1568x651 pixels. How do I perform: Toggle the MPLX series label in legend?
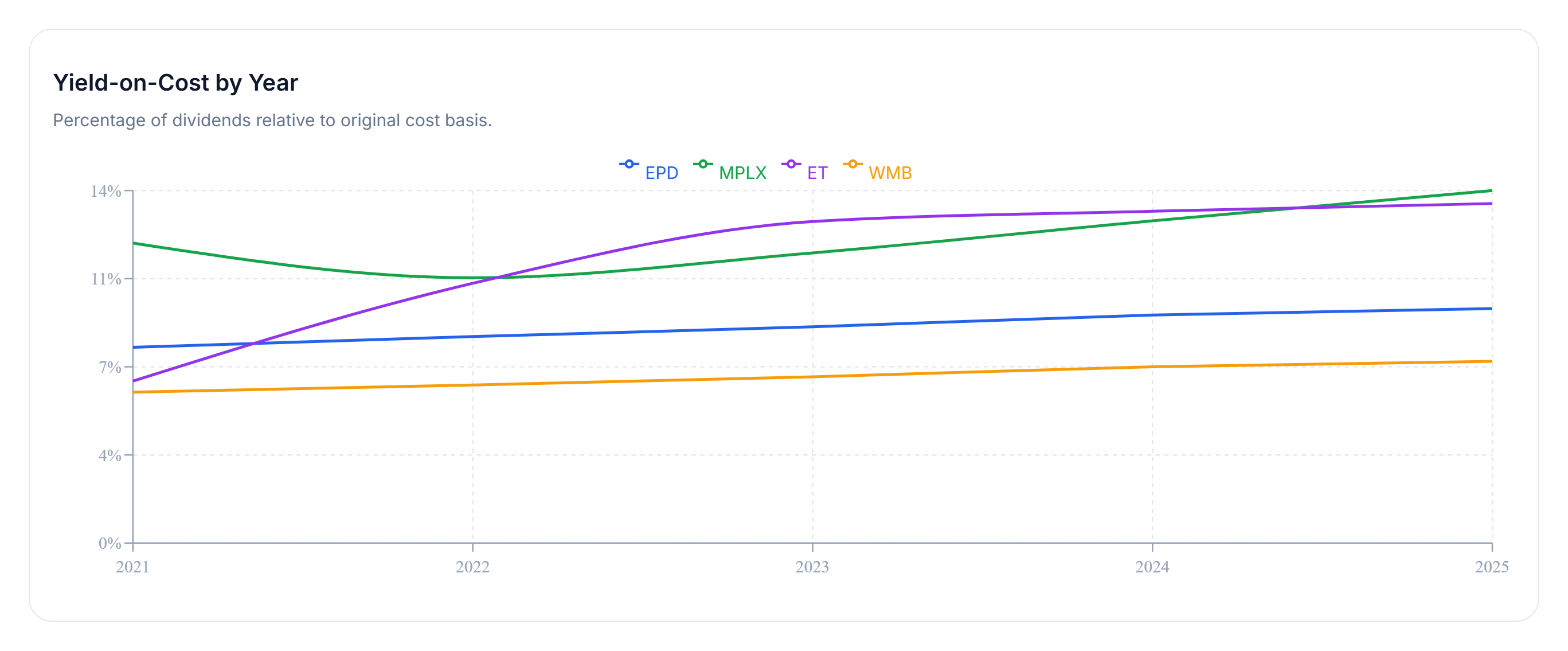pyautogui.click(x=742, y=173)
